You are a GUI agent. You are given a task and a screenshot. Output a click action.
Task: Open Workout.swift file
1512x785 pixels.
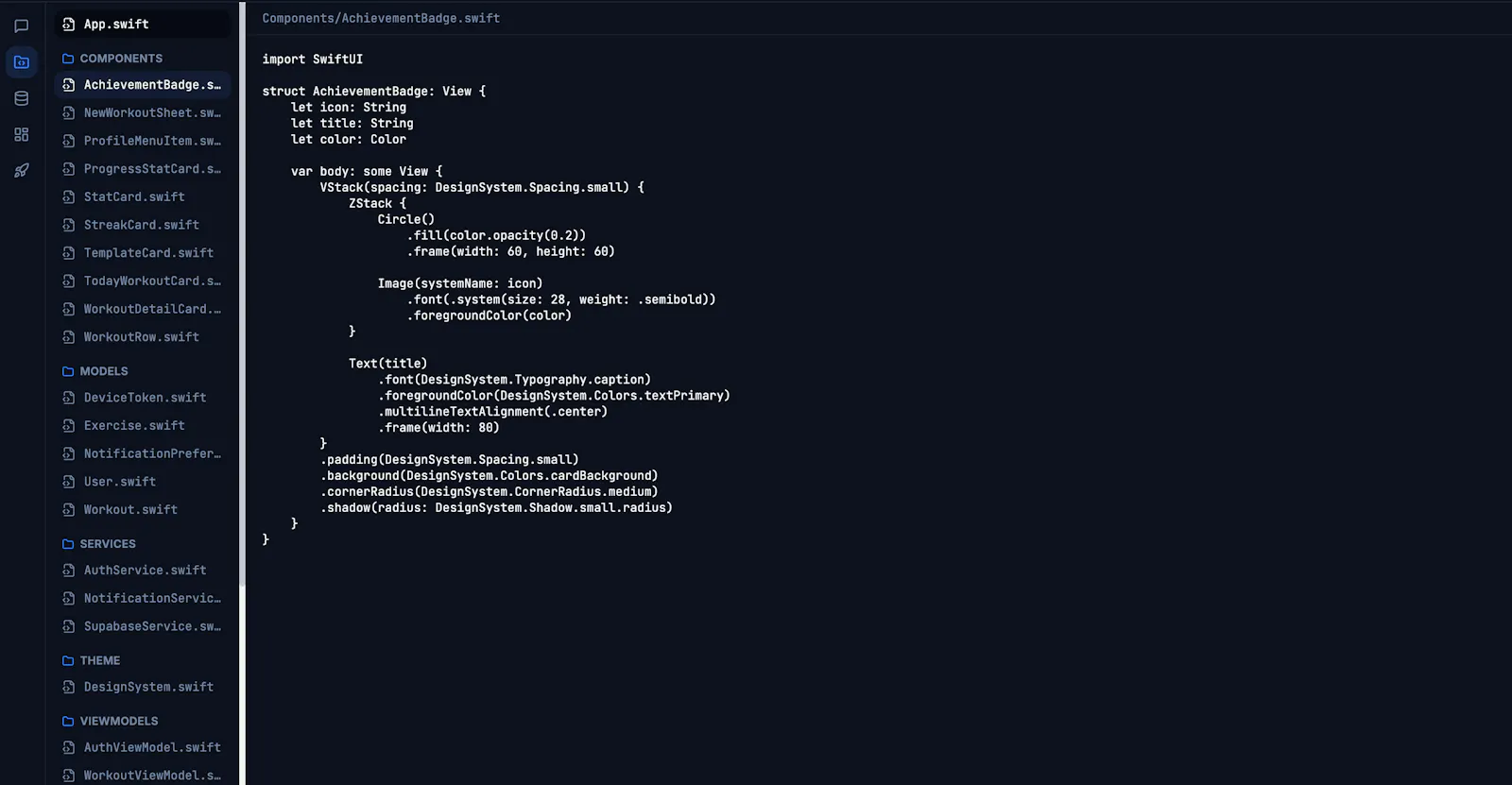142,510
